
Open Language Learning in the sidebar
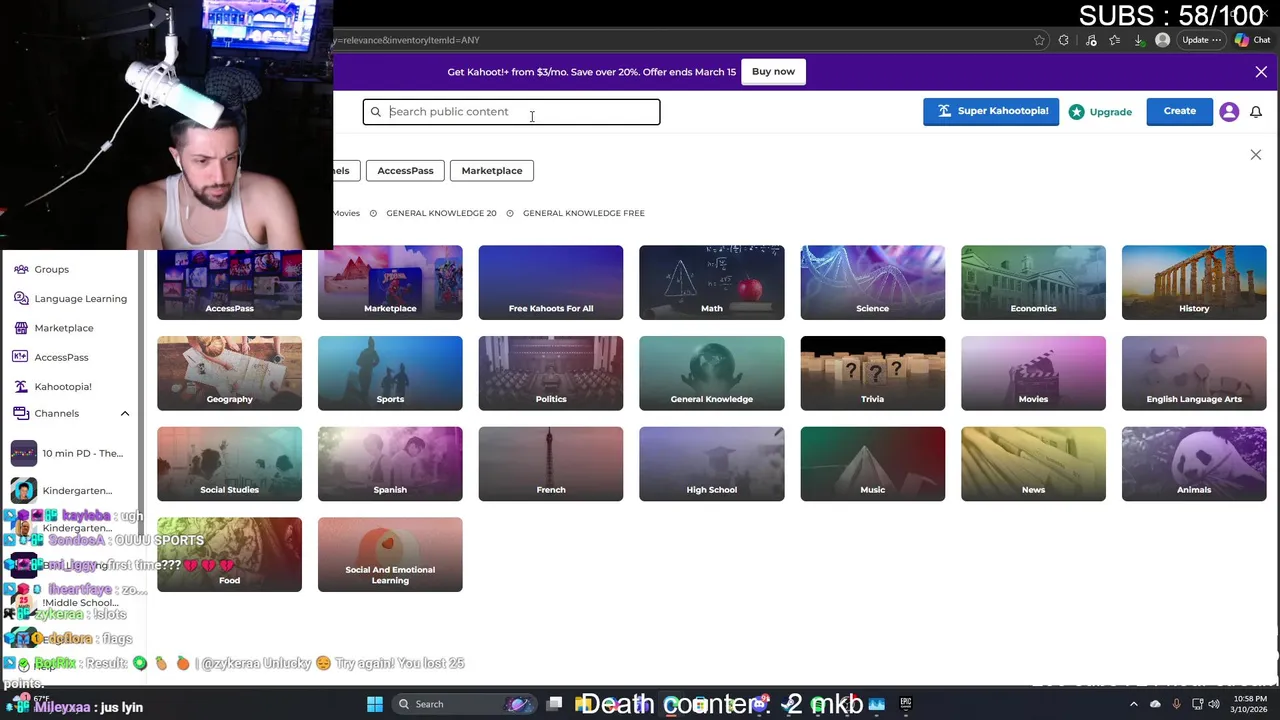tap(70, 298)
